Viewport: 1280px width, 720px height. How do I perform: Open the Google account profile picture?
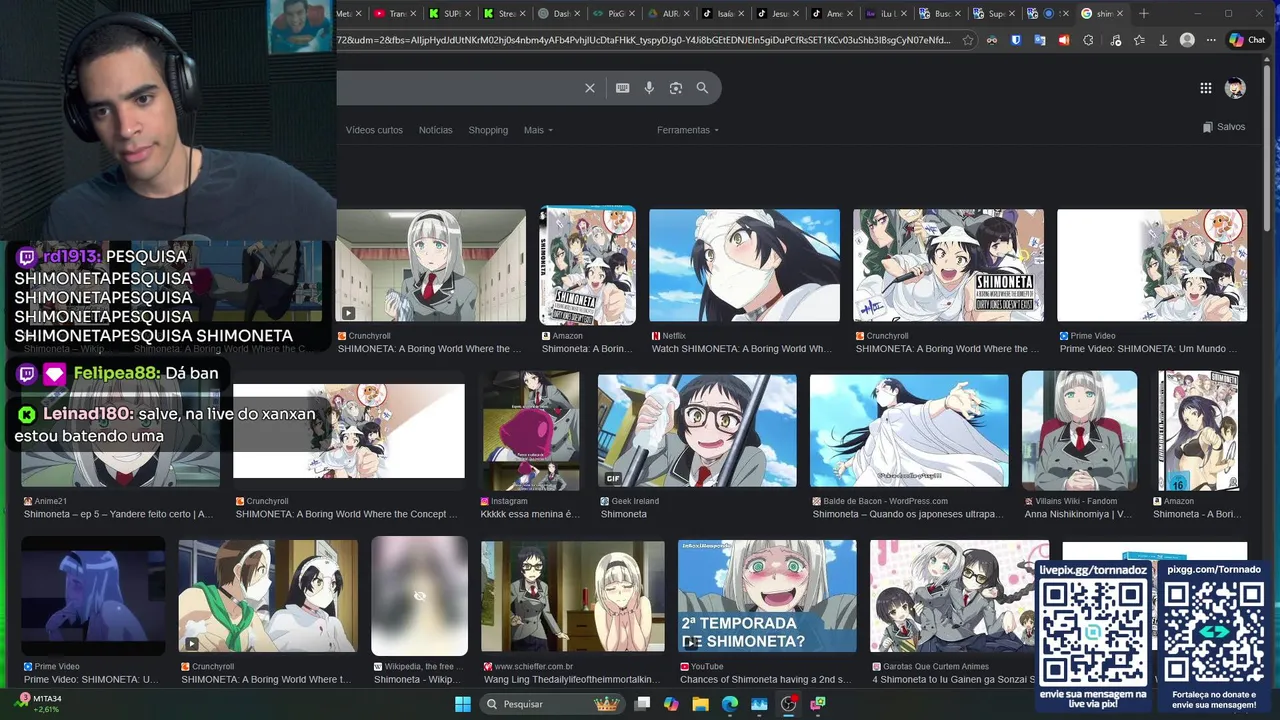click(1236, 88)
